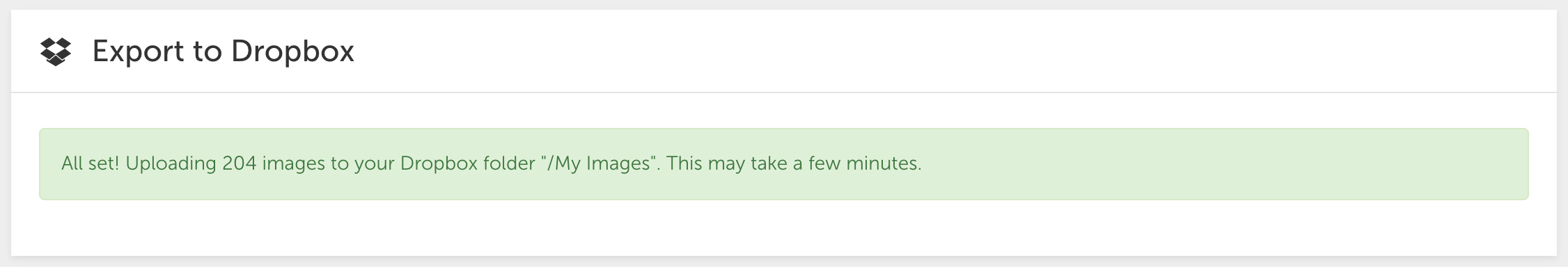Click the "All set!" text
Screen dimensions: 1568x267
click(91, 164)
